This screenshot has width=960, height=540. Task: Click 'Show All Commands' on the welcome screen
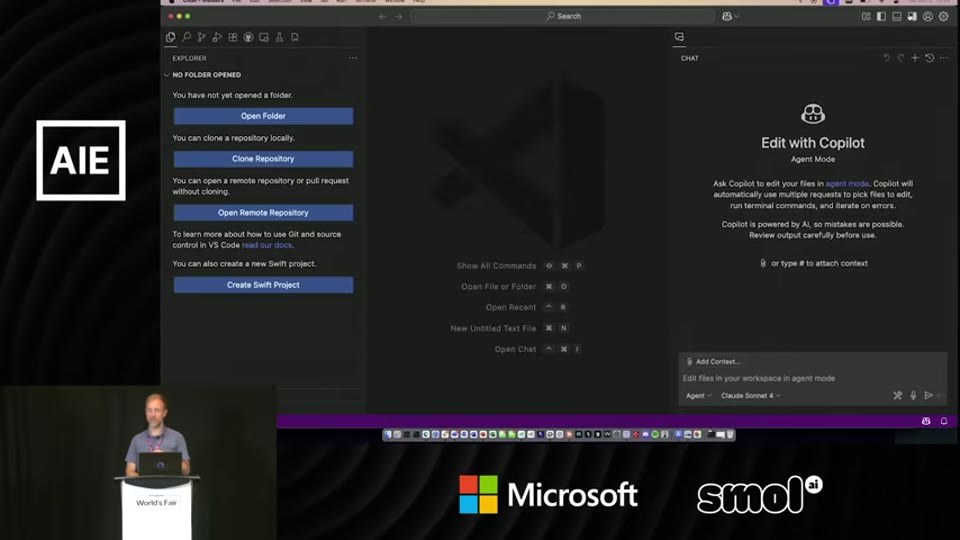(497, 266)
